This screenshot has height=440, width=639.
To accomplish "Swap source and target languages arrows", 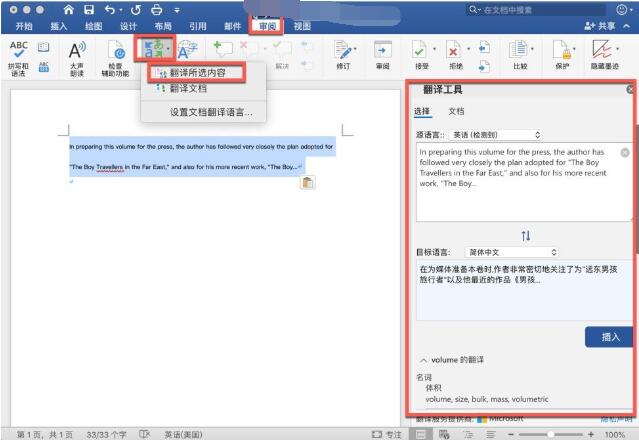I will [x=526, y=236].
